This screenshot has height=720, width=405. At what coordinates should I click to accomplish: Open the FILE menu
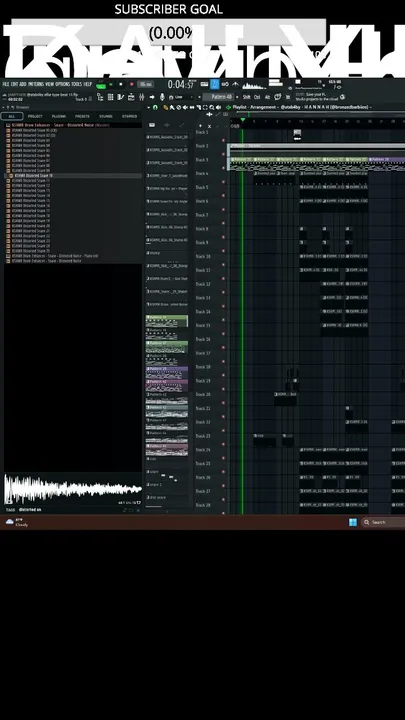pos(6,84)
